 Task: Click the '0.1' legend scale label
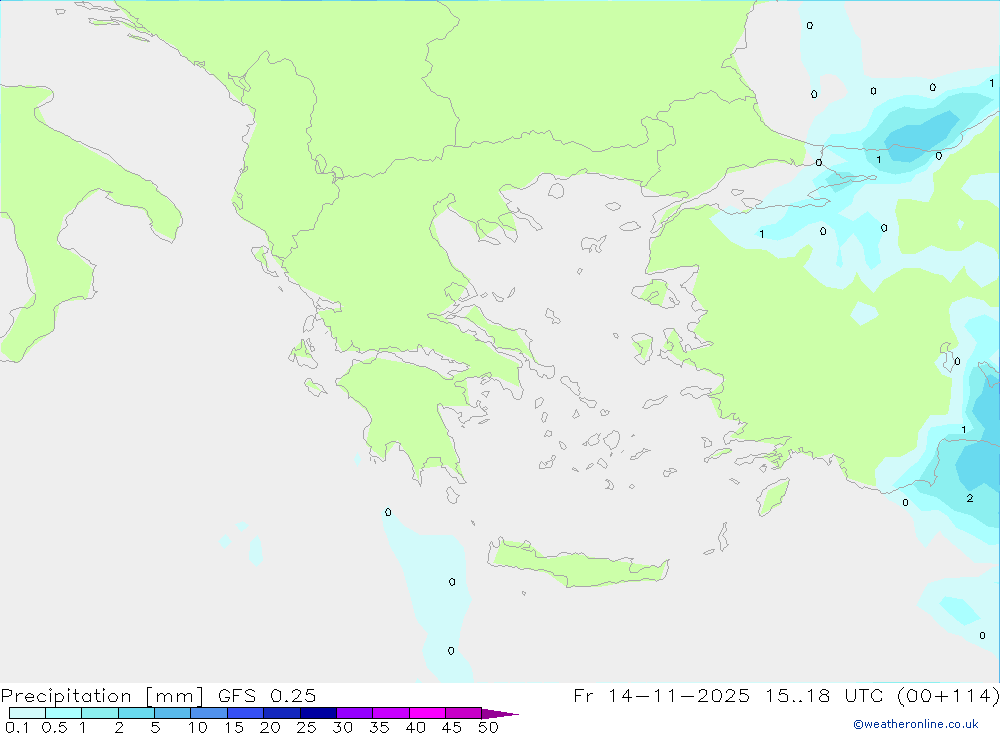(17, 727)
